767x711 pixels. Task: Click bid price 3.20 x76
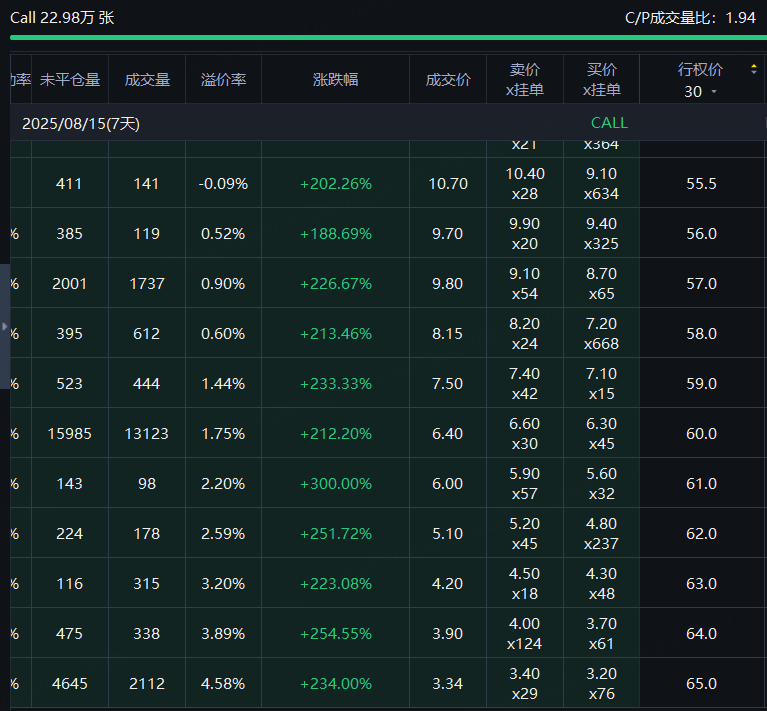[x=602, y=683]
